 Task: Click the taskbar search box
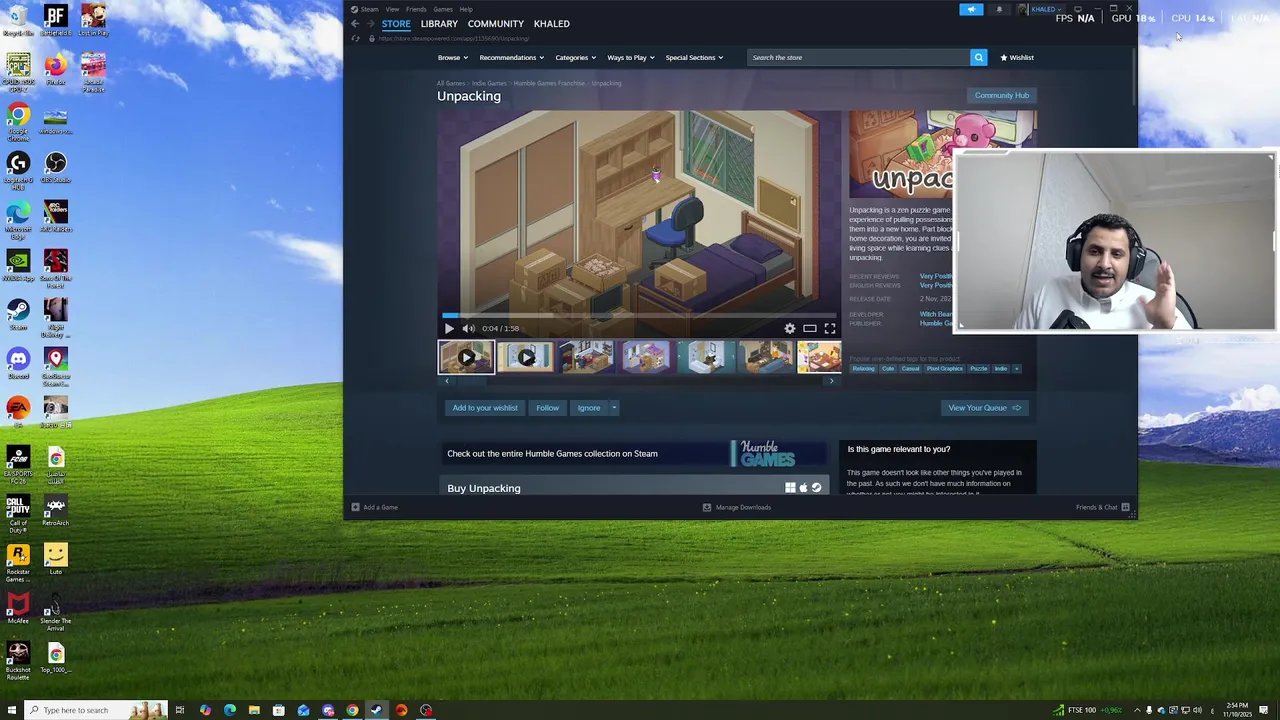pyautogui.click(x=95, y=710)
